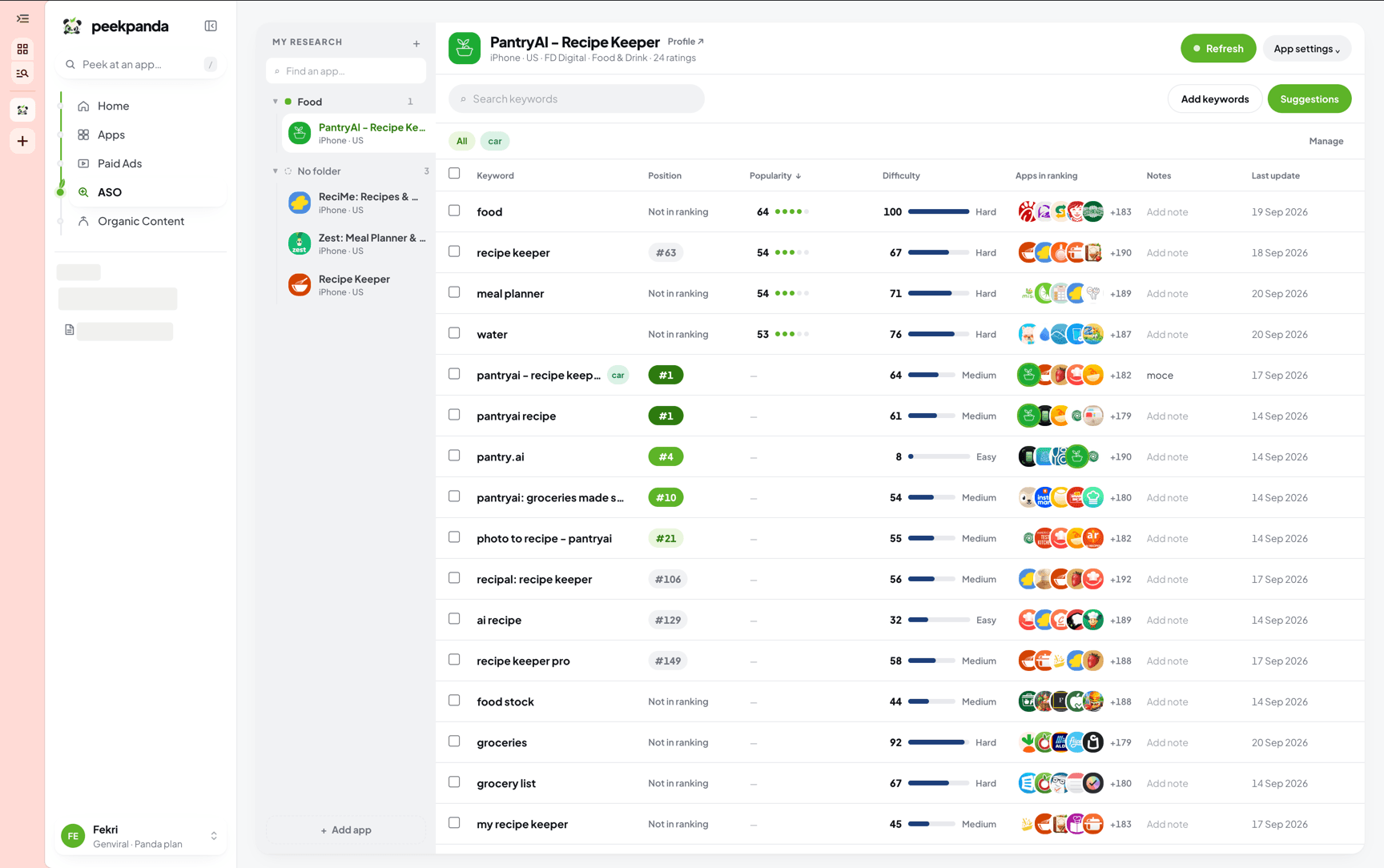Collapse the sidebar with the panel icon
This screenshot has height=868, width=1384.
click(211, 26)
